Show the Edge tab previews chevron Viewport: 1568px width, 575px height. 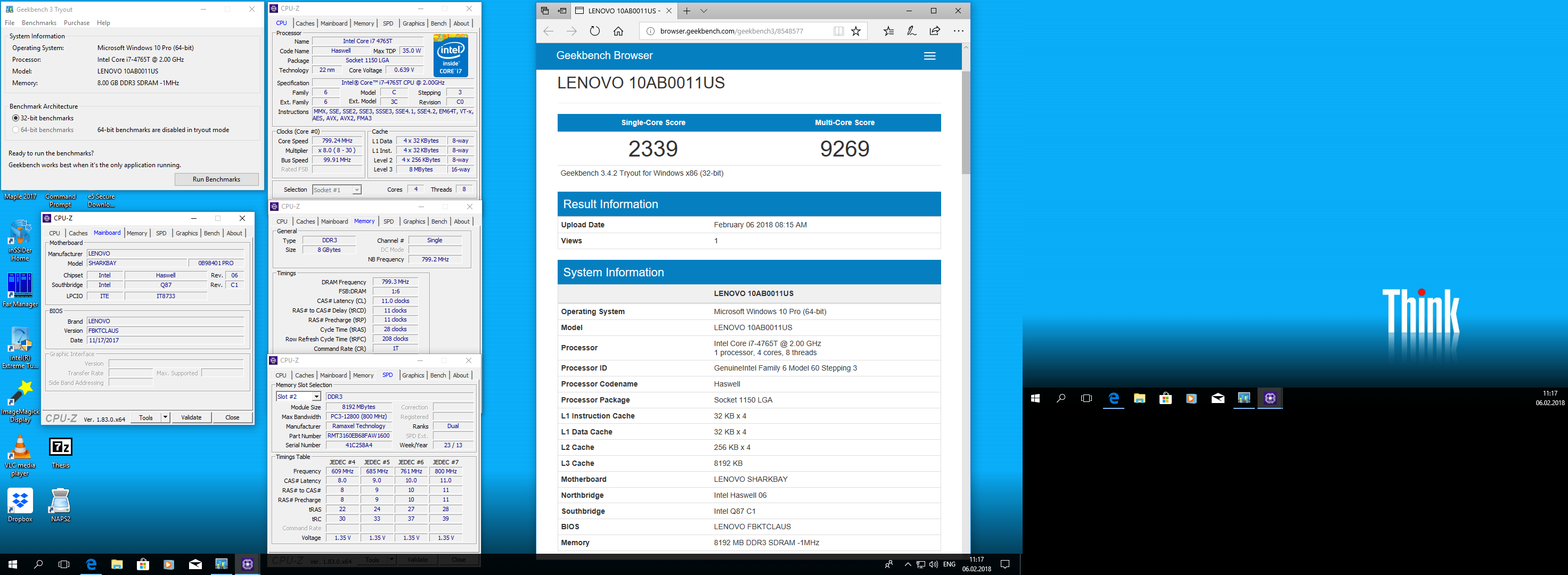click(x=704, y=11)
